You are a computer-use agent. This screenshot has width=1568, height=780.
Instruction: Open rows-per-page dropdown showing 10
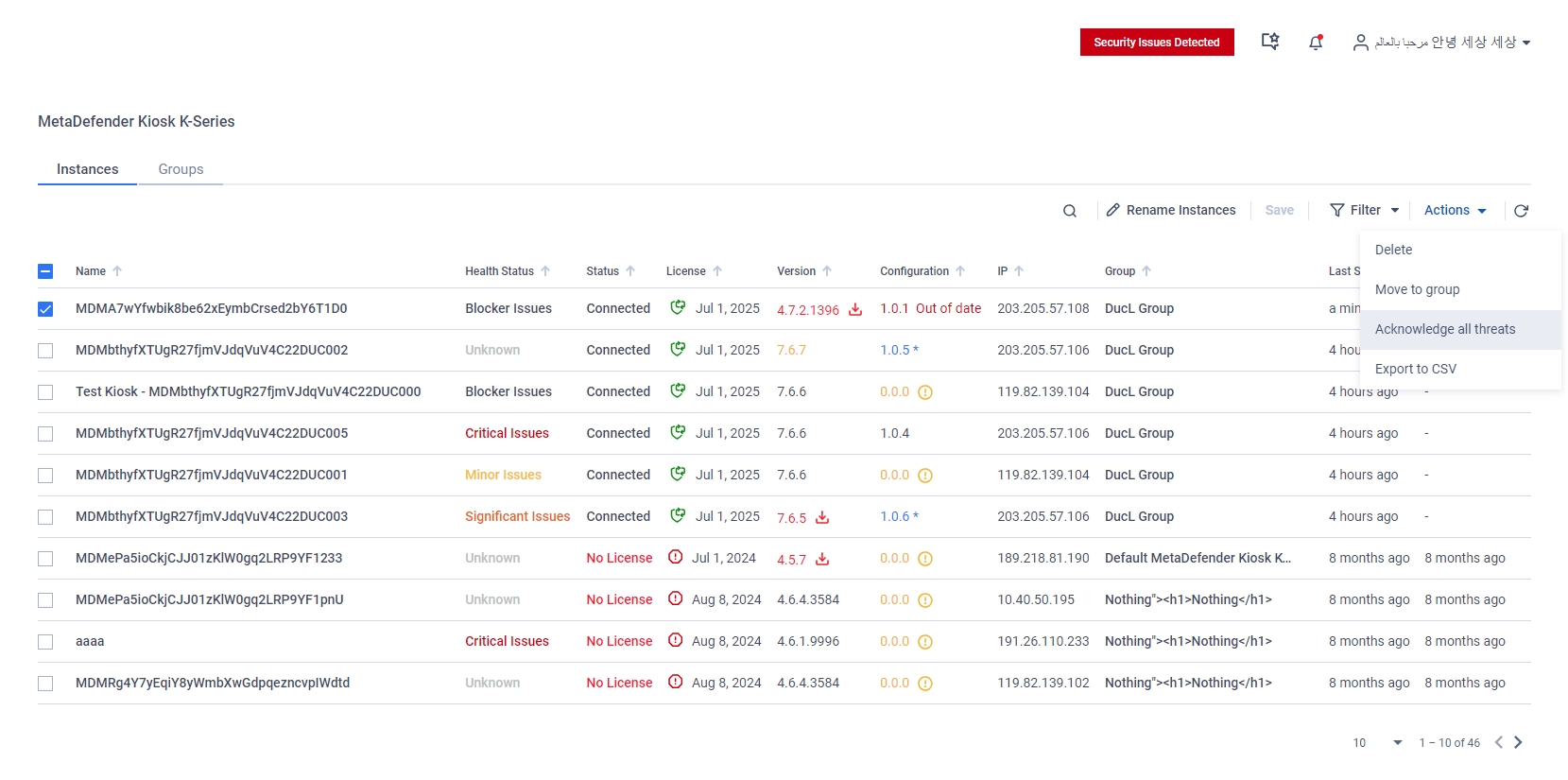pos(1377,742)
